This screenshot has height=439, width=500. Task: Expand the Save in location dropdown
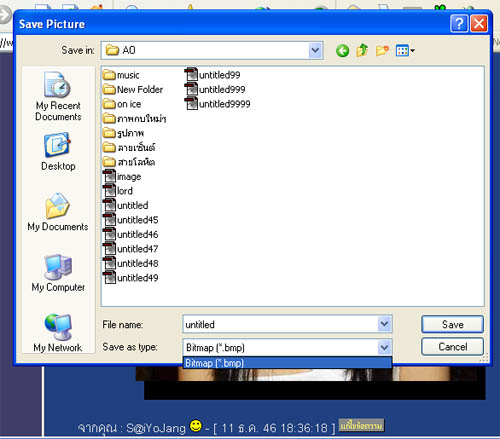(315, 51)
